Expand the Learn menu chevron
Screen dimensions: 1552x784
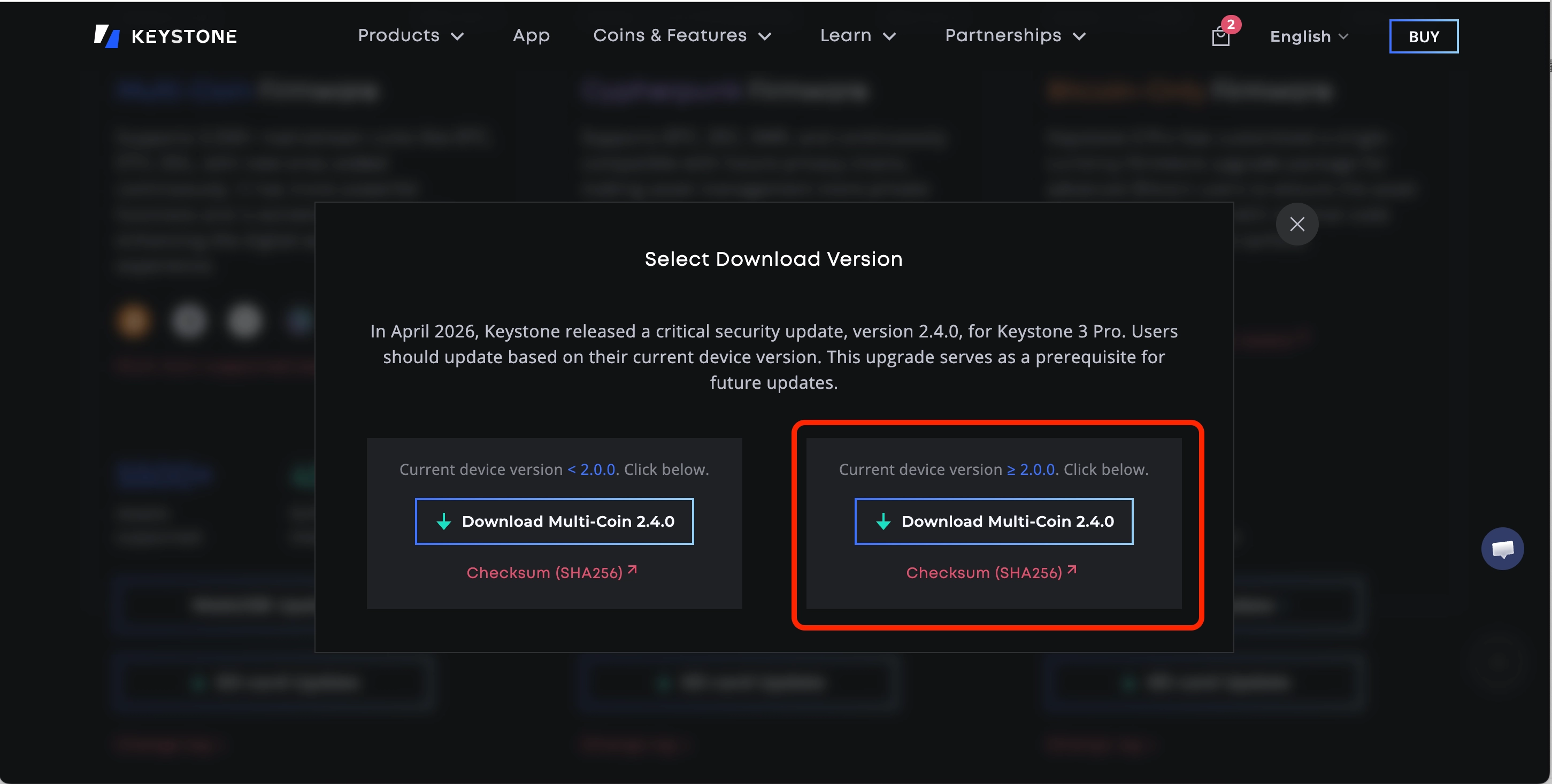tap(889, 36)
